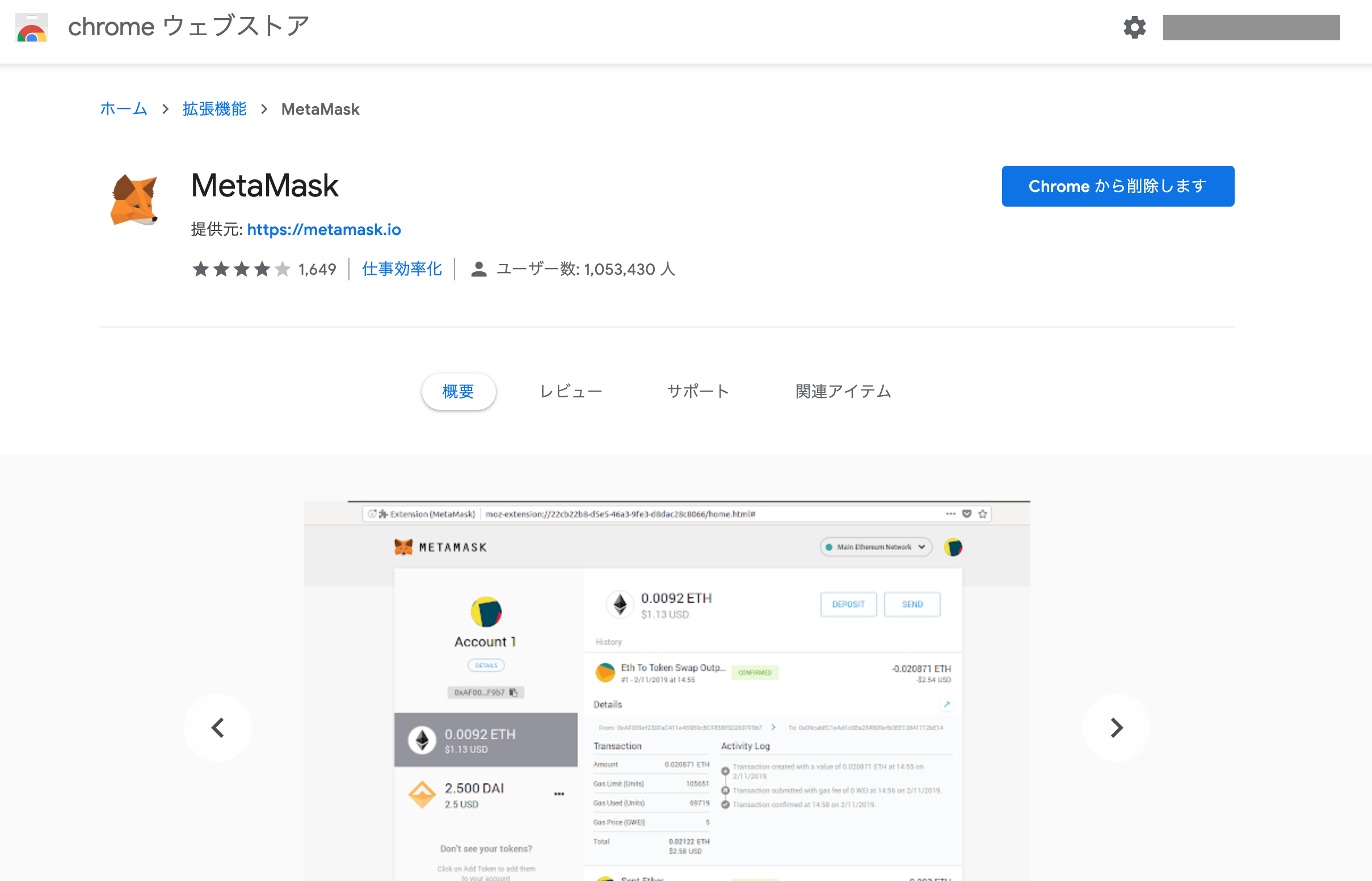Show next screenshot with right arrow
Screen dimensions: 1372x881
(x=1117, y=728)
